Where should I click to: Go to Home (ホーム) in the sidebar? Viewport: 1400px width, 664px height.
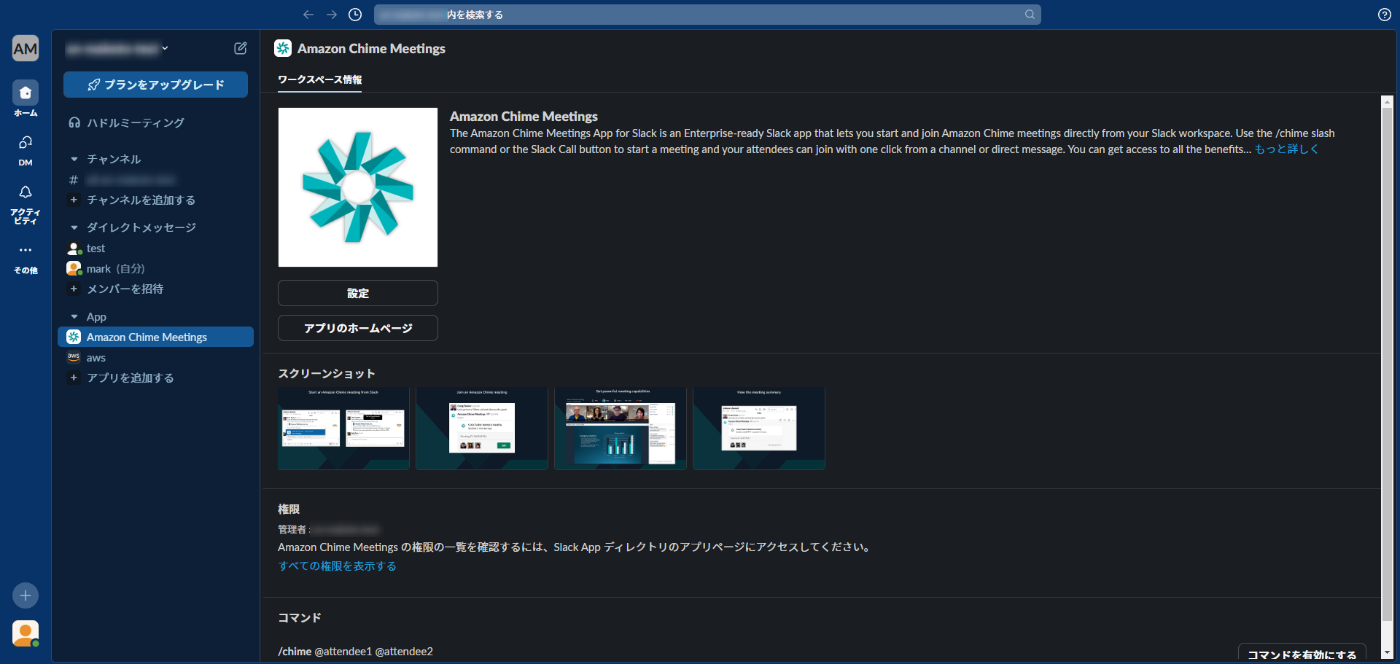point(25,98)
